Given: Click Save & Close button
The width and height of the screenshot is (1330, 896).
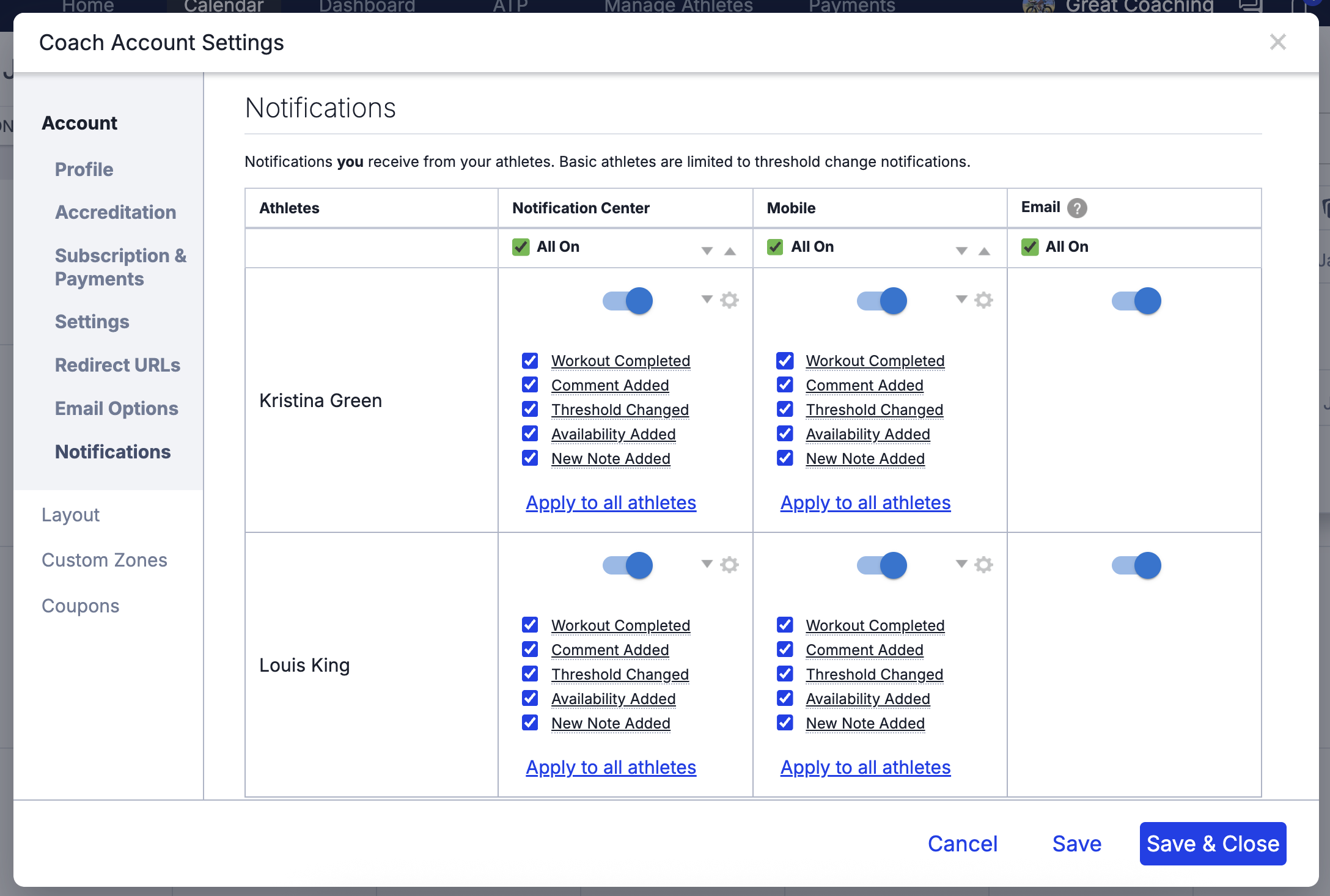Looking at the screenshot, I should tap(1213, 843).
